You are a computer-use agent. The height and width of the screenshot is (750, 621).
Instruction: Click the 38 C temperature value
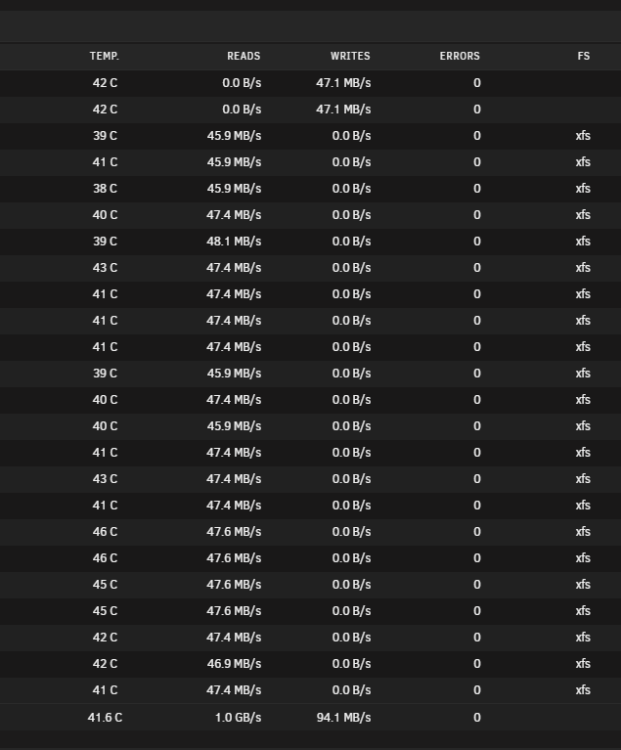[105, 188]
